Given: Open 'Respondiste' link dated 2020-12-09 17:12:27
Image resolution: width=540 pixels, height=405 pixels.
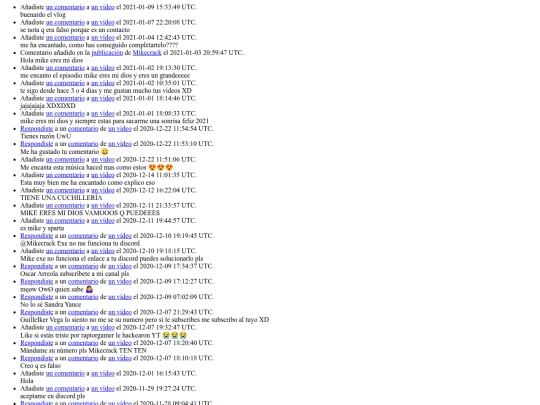Looking at the screenshot, I should point(37,281).
